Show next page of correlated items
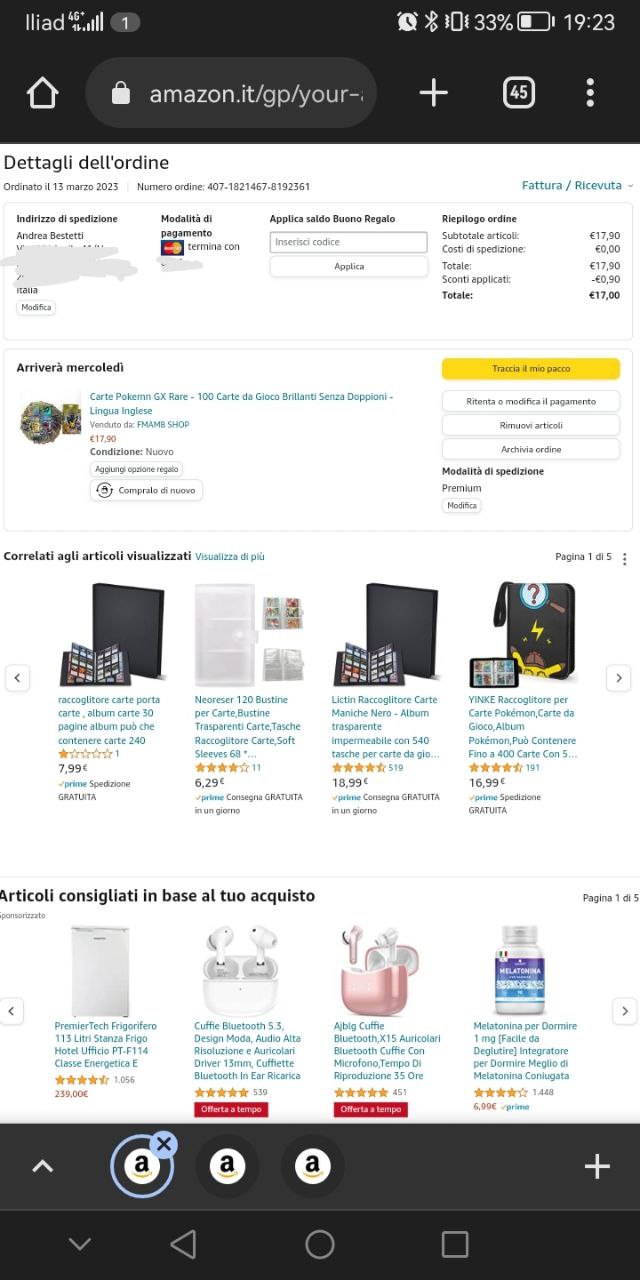The image size is (640, 1280). pos(619,678)
